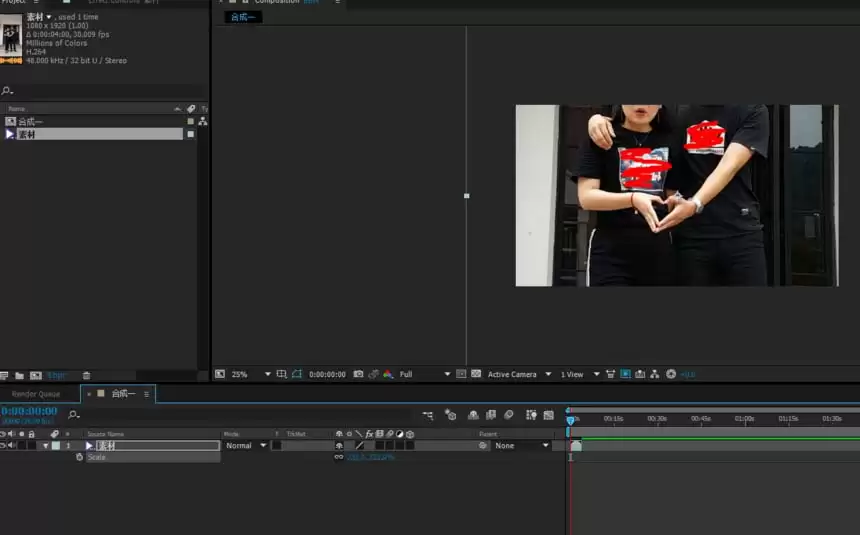Select the 合成一 timeline tab
Viewport: 860px width, 535px height.
(123, 393)
